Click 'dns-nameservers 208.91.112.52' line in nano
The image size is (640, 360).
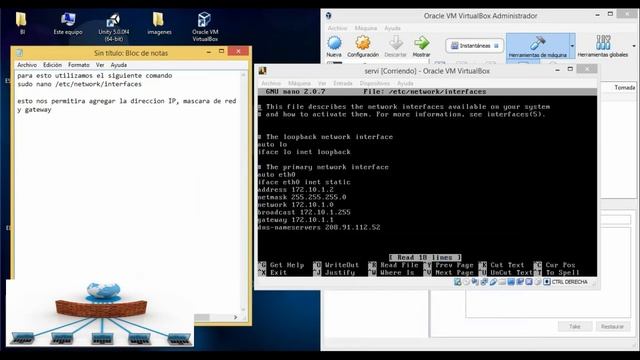pos(319,227)
